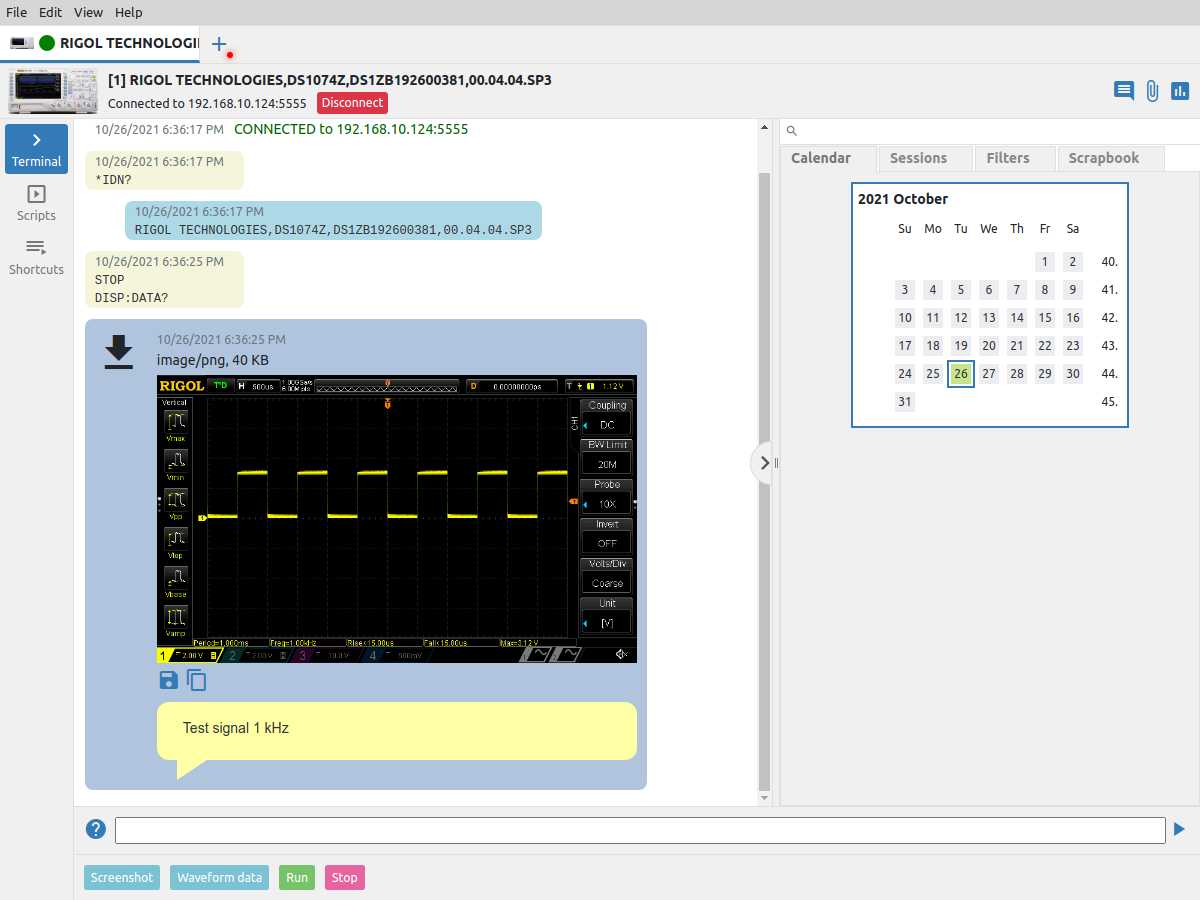Click the pink Stop button

345,877
